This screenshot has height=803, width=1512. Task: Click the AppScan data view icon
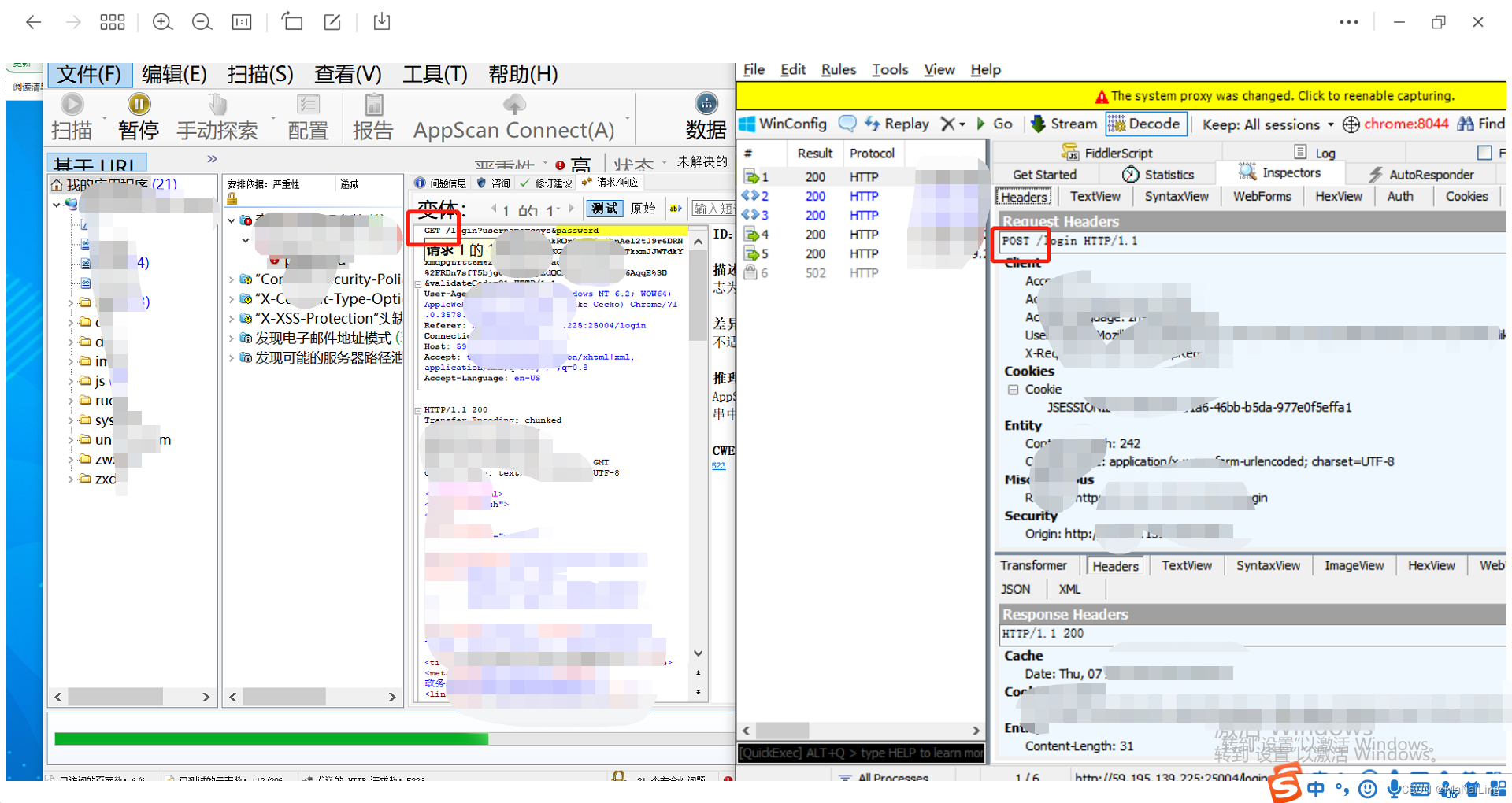point(706,103)
